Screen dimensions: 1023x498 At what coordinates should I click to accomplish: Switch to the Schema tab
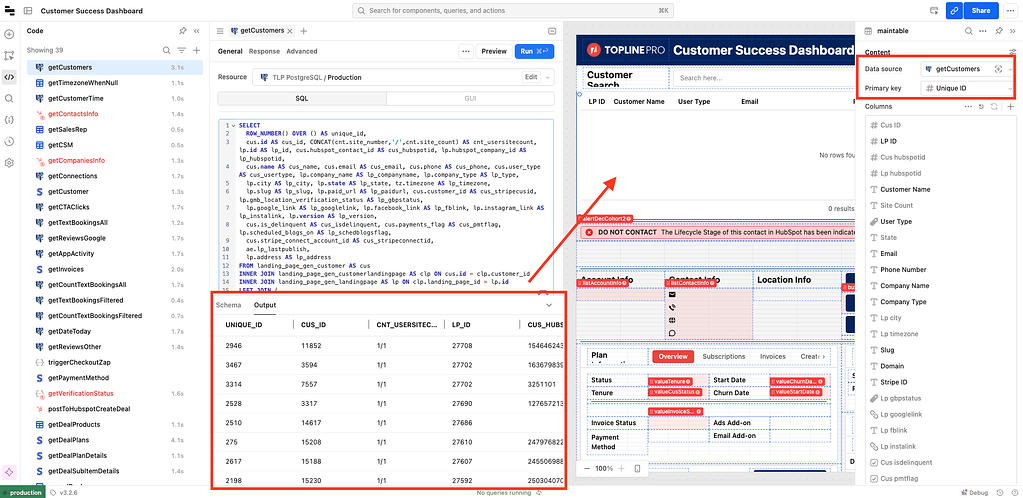[229, 304]
